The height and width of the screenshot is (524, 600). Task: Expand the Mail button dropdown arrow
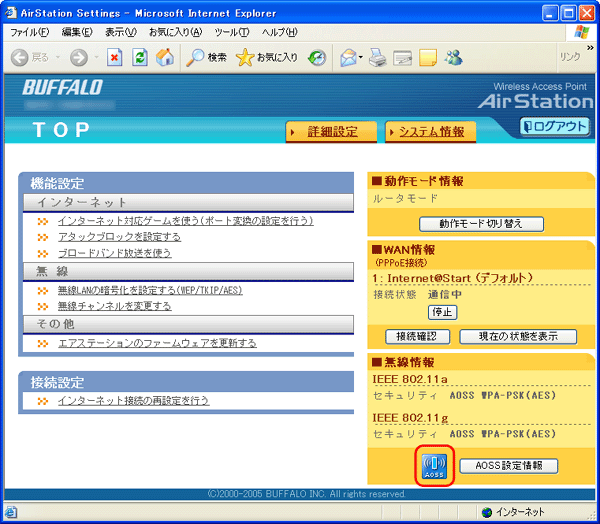point(360,58)
